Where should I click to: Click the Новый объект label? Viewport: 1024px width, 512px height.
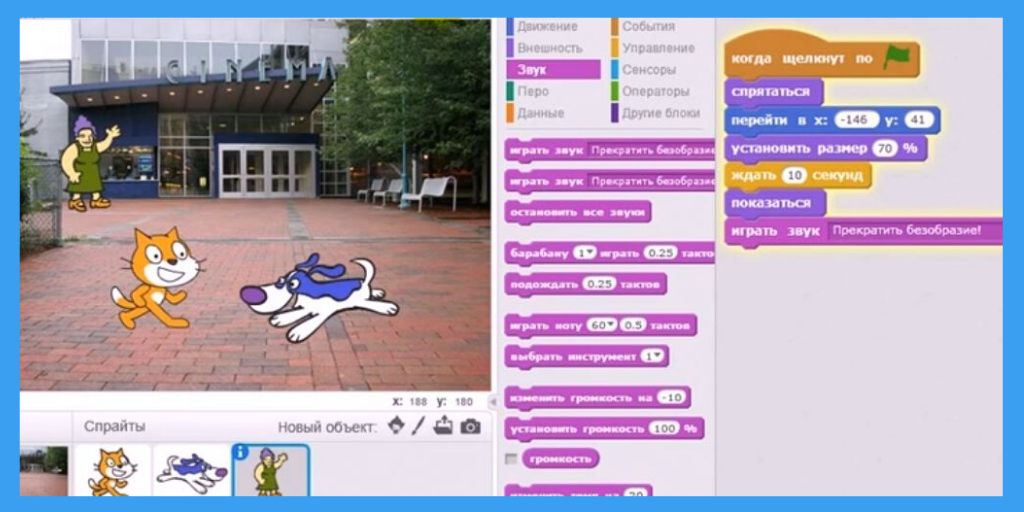tap(327, 427)
